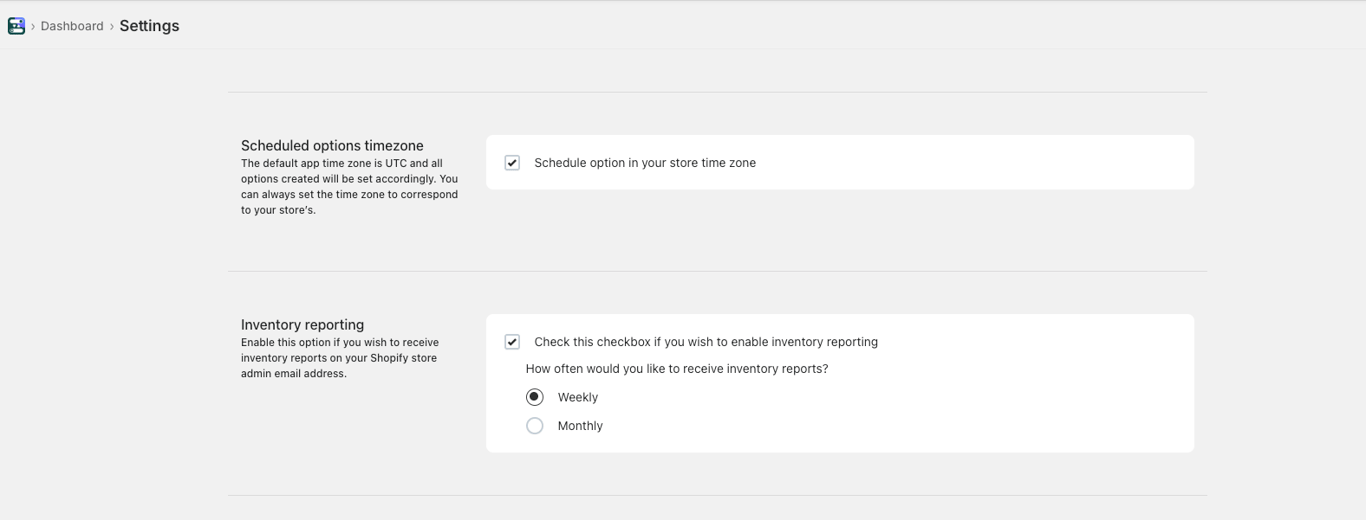The image size is (1366, 520).
Task: Click the chevron before Dashboard breadcrumb
Action: click(33, 26)
